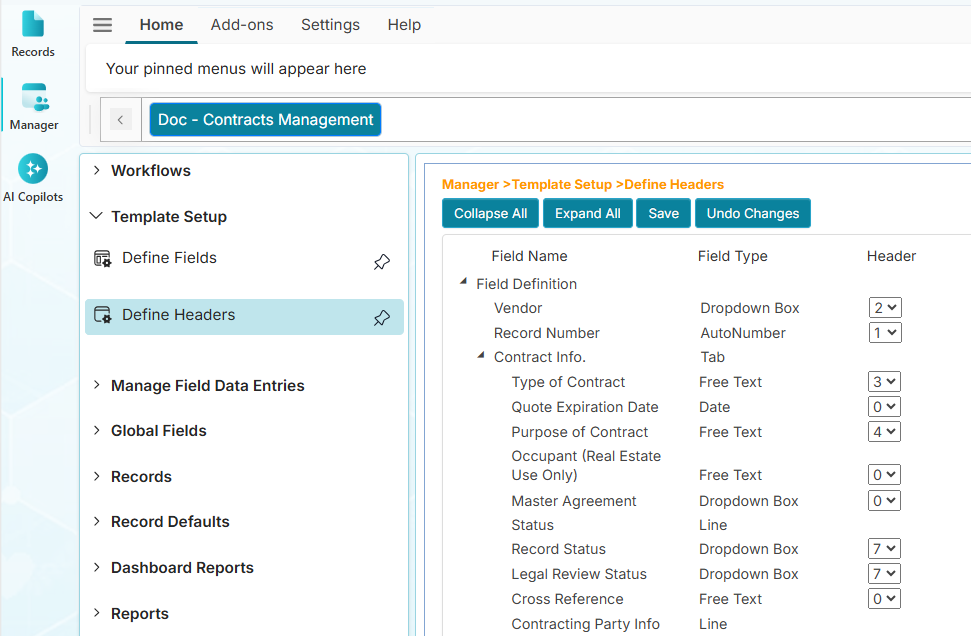This screenshot has width=971, height=636.
Task: Click the Save button
Action: coord(663,213)
